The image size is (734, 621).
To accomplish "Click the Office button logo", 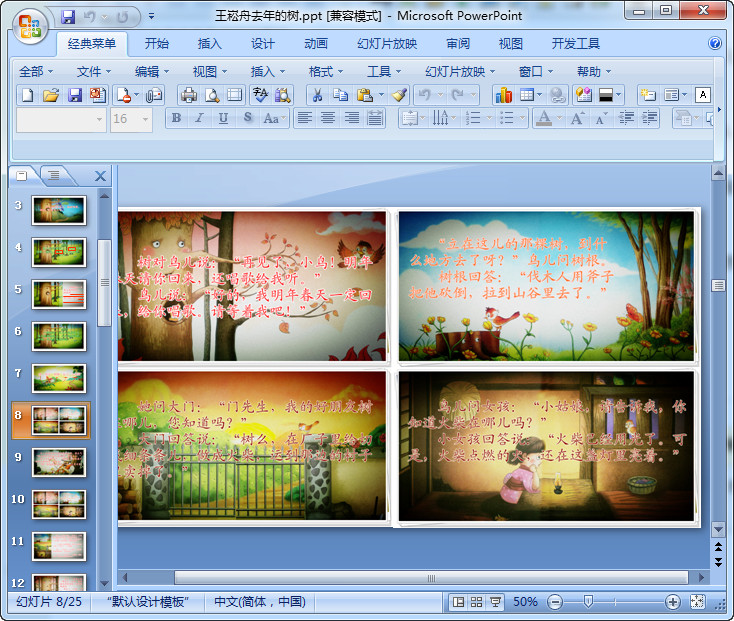I will coord(30,26).
